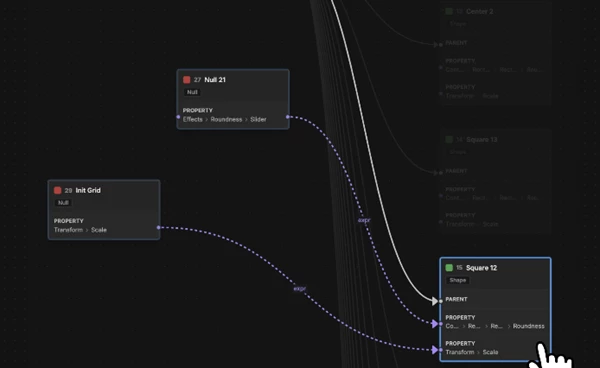600x368 pixels.
Task: Click the Null type badge in Null 21
Action: point(192,92)
